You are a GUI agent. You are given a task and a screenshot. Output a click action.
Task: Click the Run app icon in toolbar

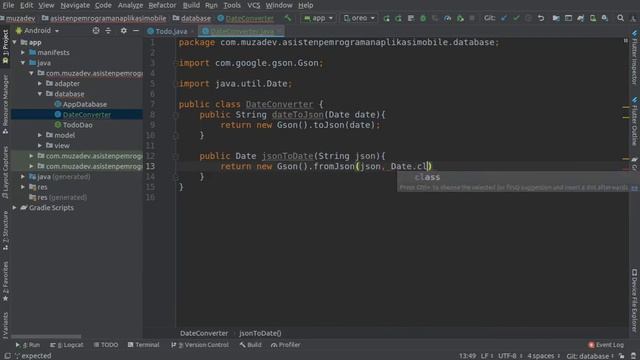386,18
